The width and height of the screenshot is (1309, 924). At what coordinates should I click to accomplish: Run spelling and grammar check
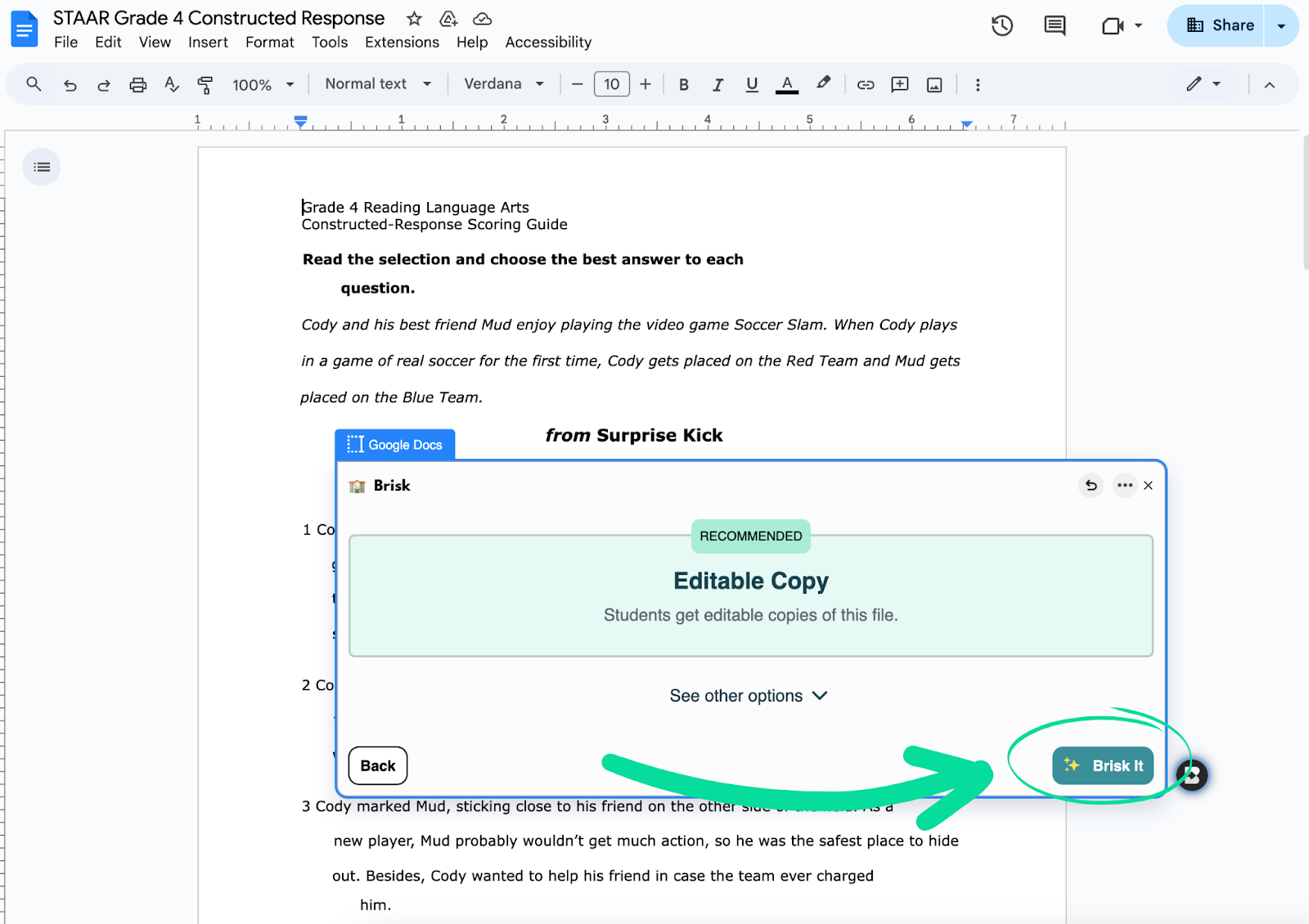coord(172,84)
